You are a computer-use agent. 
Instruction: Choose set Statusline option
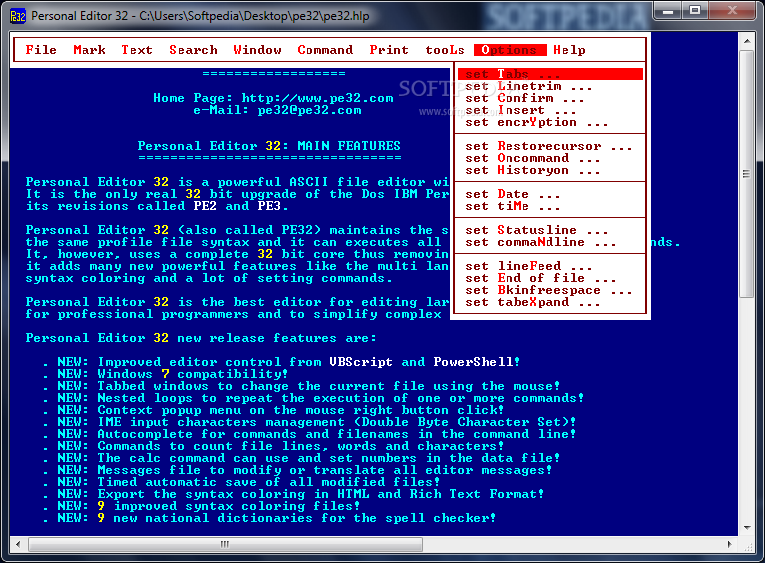(550, 230)
